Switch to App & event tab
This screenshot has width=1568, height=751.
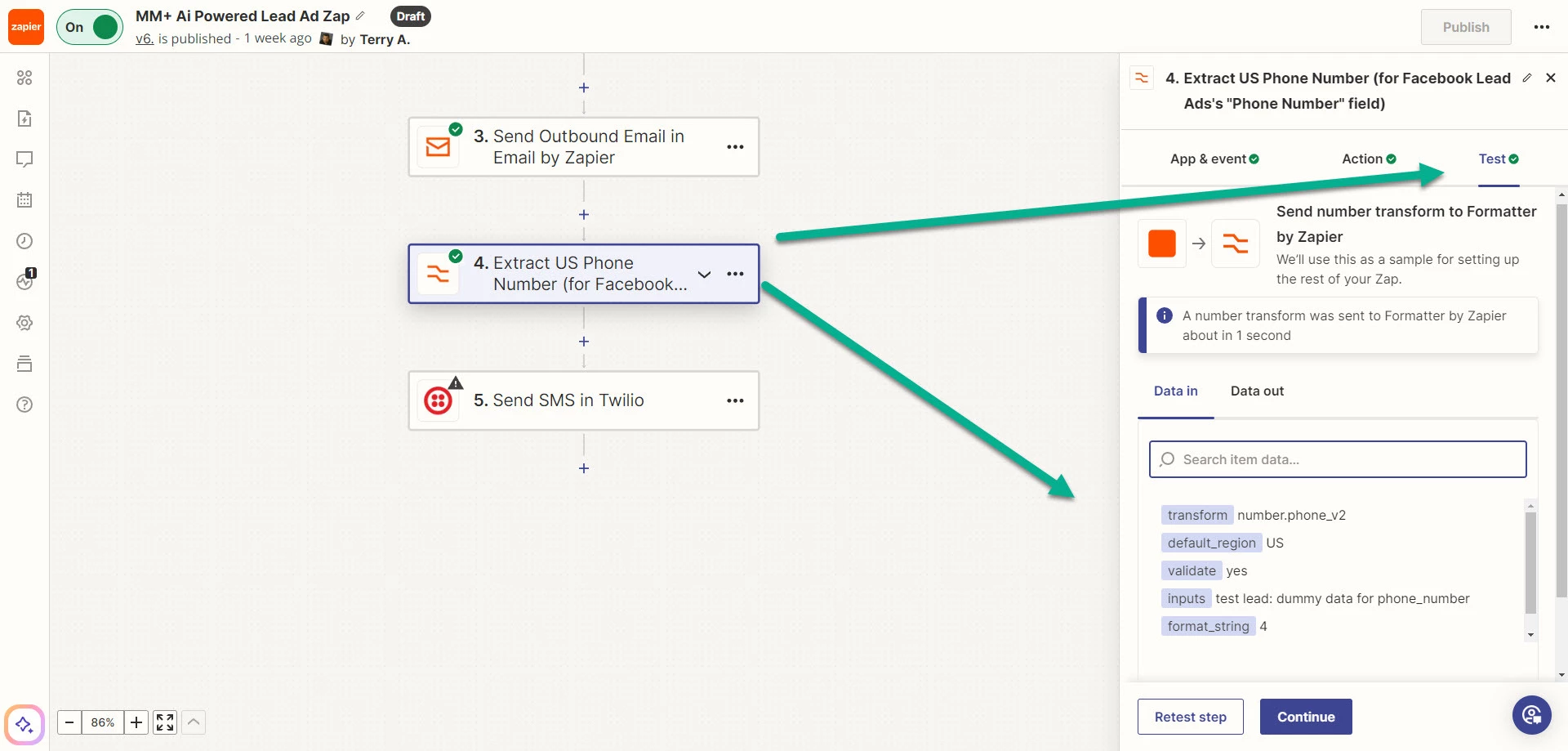pyautogui.click(x=1214, y=159)
